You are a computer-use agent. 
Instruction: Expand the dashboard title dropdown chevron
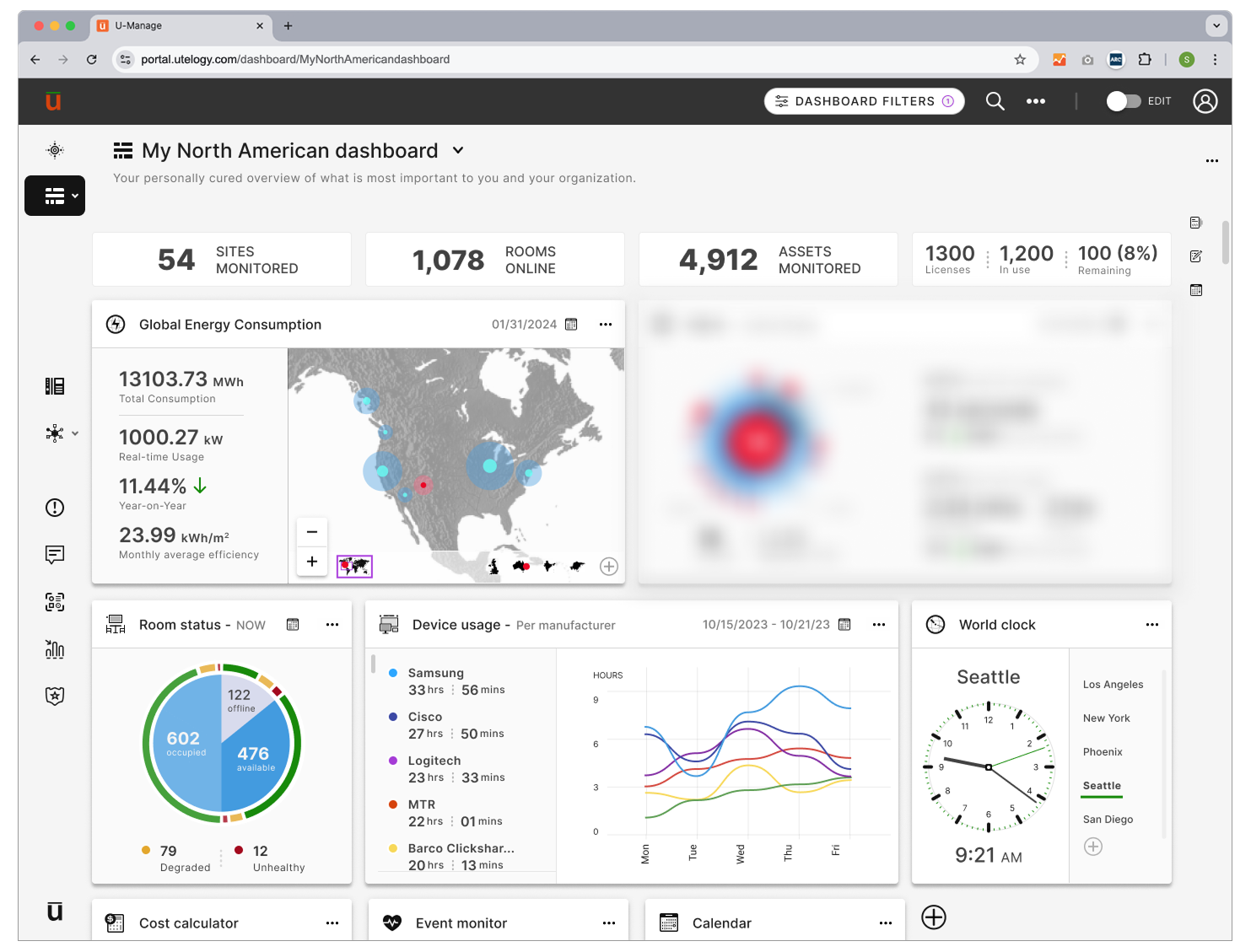coord(458,150)
